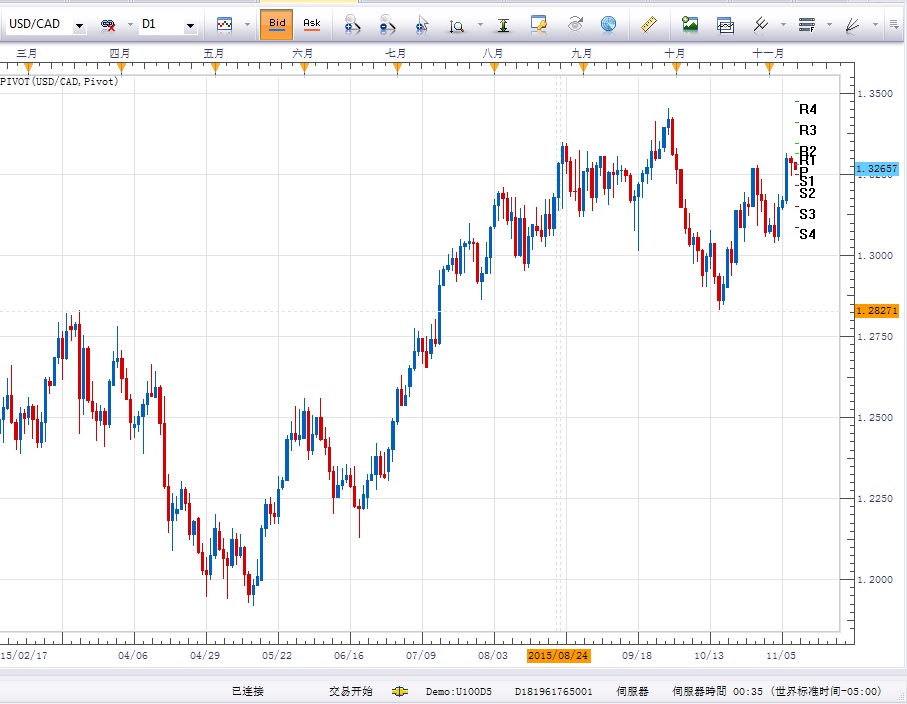The width and height of the screenshot is (907, 704).
Task: Click the unlink charts icon
Action: click(x=108, y=24)
